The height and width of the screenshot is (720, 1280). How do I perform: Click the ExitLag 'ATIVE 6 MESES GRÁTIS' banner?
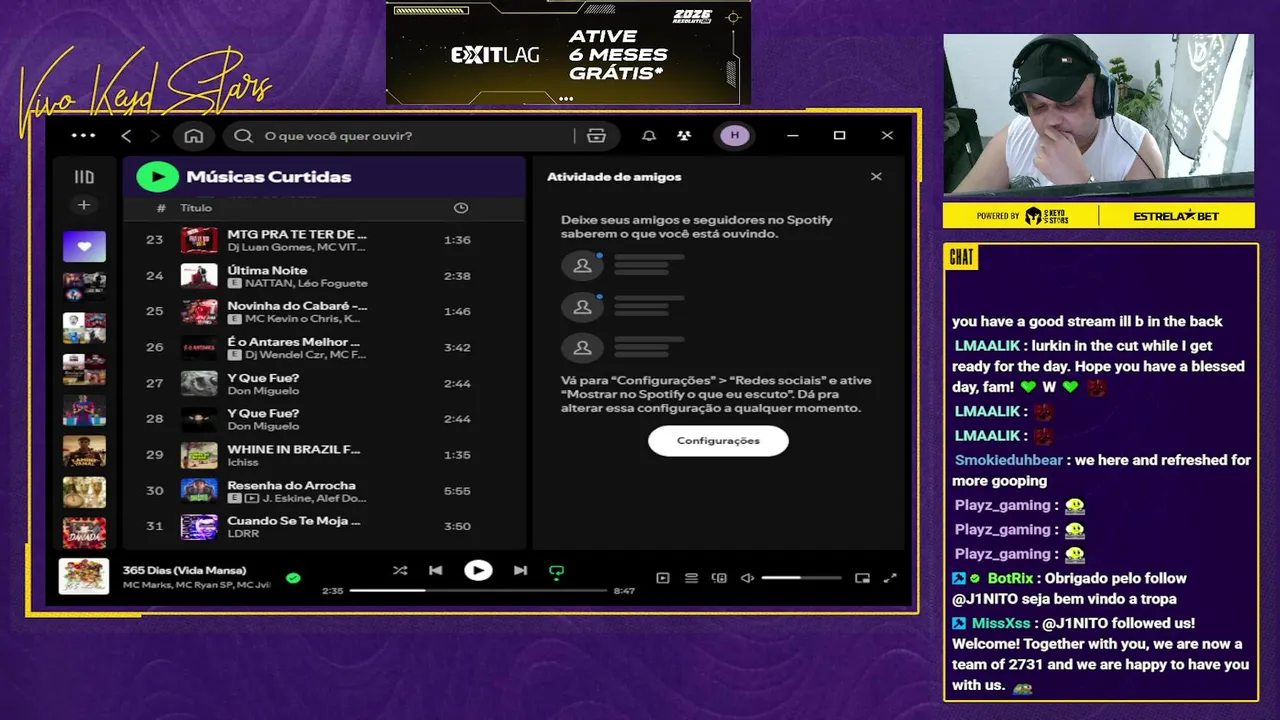568,52
